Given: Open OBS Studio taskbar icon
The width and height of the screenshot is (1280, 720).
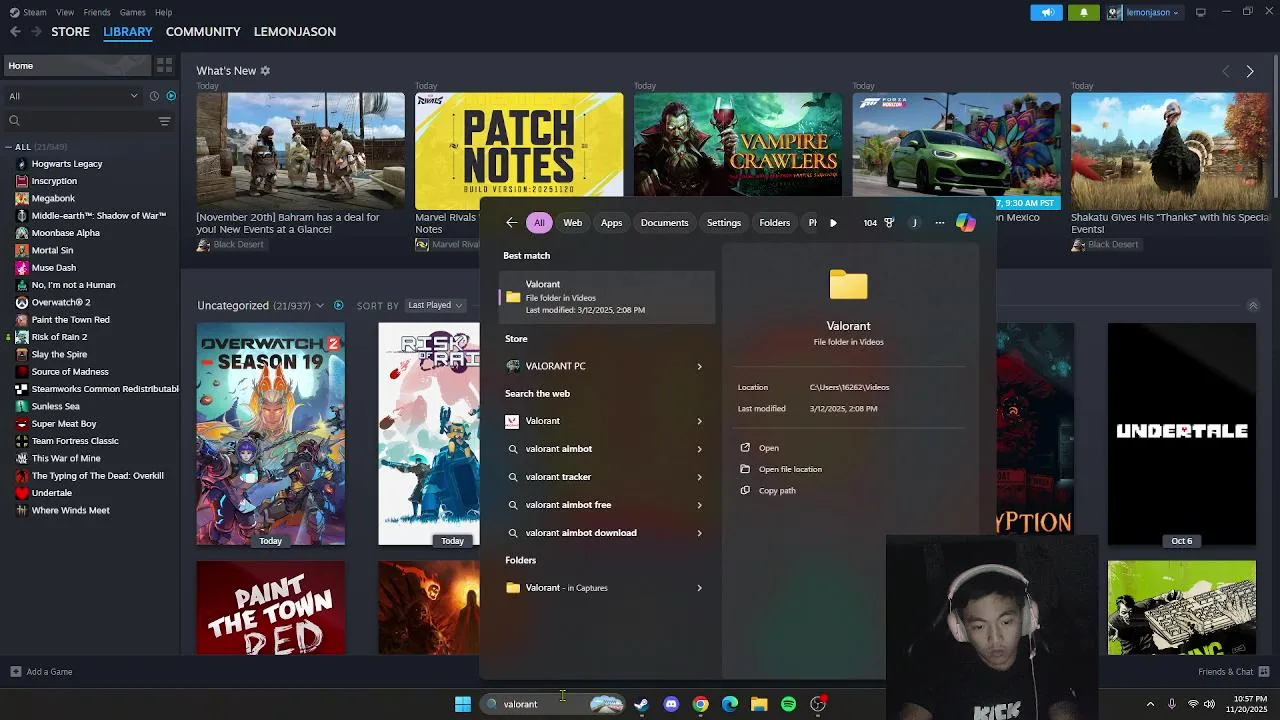Looking at the screenshot, I should [x=818, y=704].
